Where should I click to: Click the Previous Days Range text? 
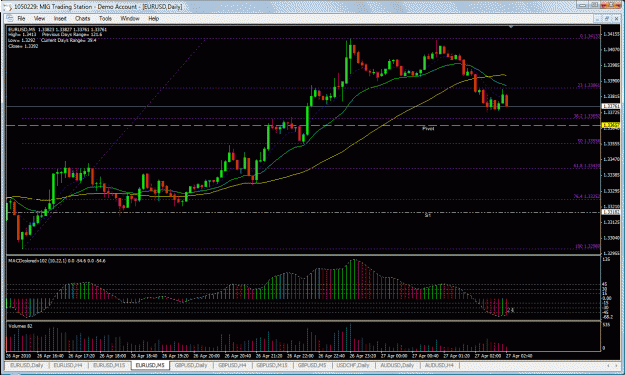[72, 35]
